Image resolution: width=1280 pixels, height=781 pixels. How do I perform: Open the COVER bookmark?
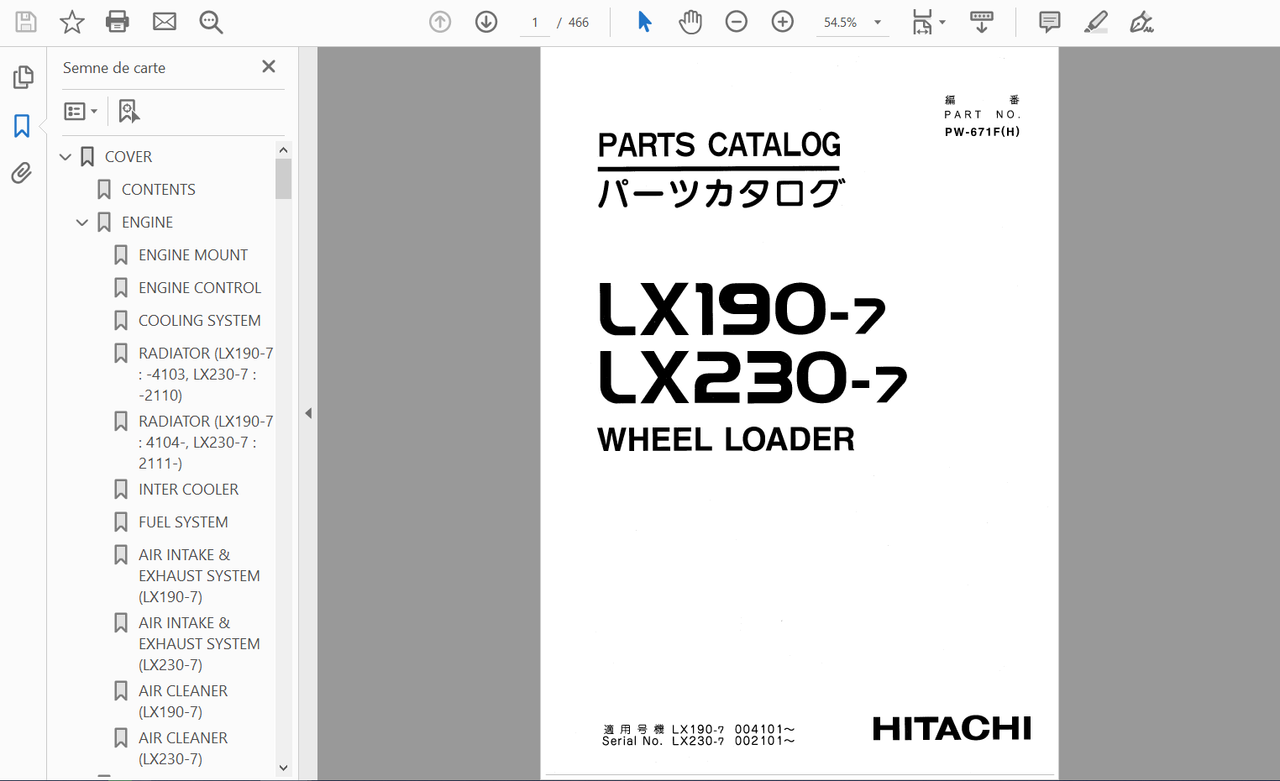128,157
